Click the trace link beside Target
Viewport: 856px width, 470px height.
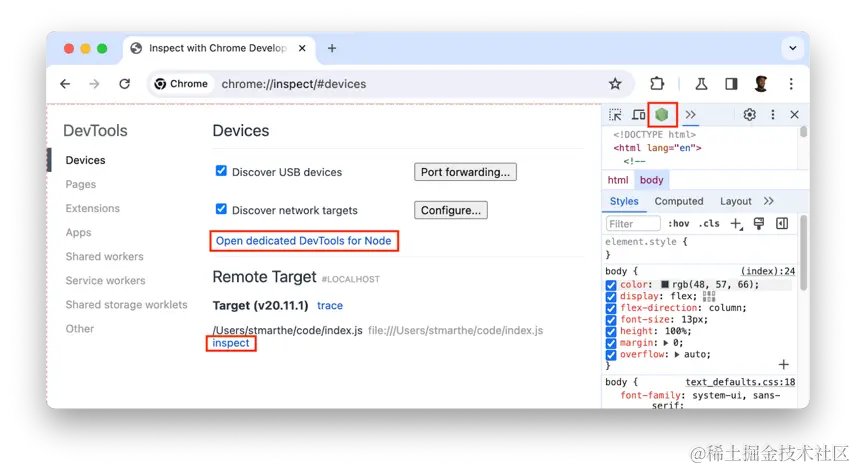(x=330, y=305)
